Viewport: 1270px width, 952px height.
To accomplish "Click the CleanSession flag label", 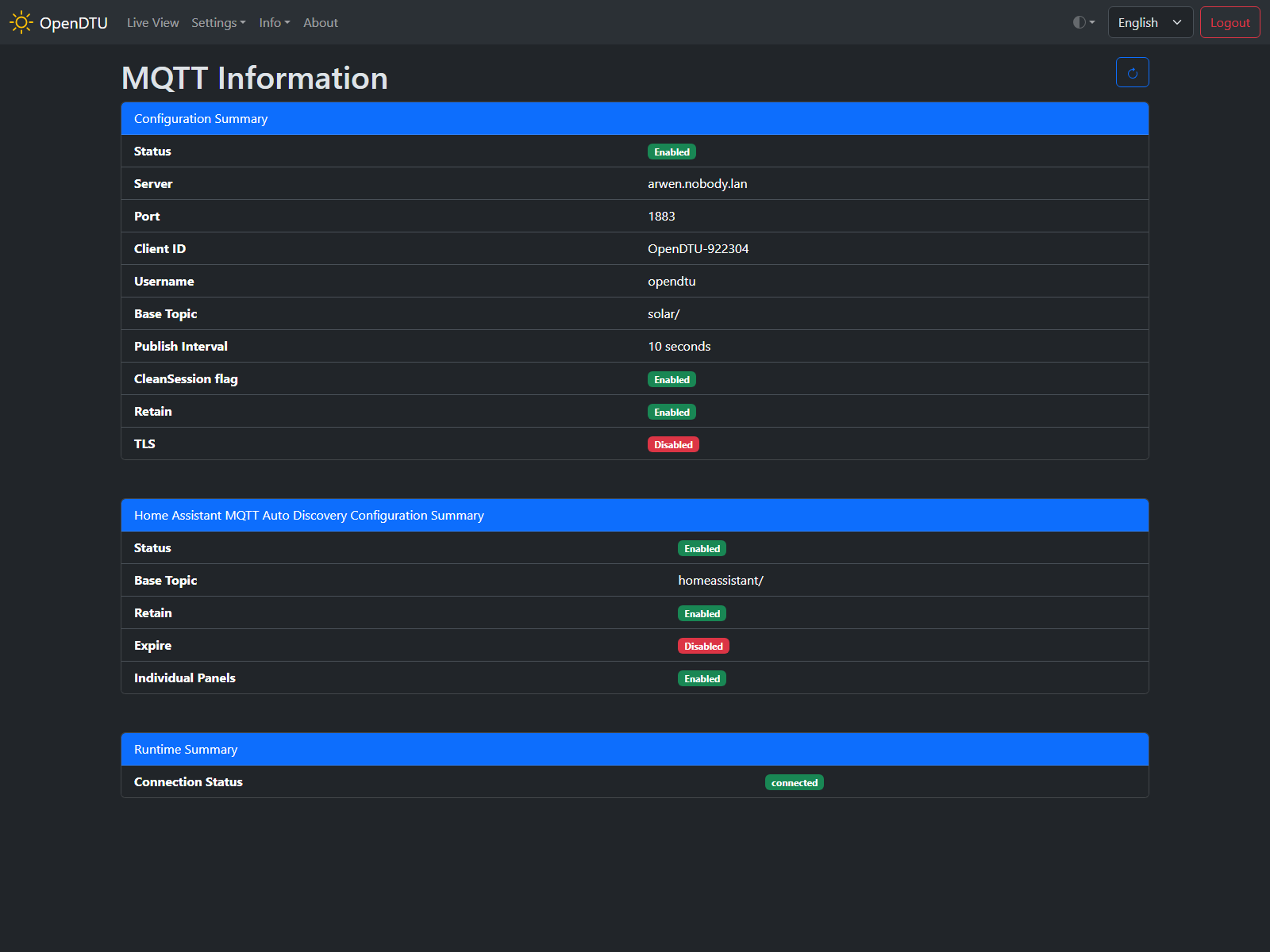I will [x=186, y=378].
